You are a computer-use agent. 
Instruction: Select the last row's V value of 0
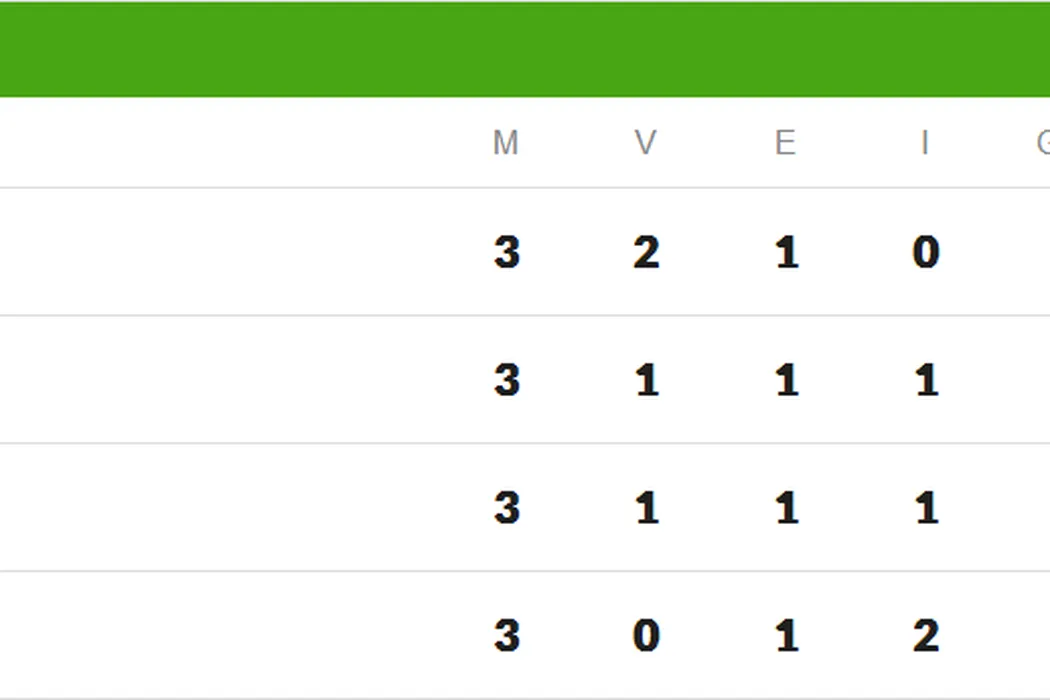click(646, 636)
